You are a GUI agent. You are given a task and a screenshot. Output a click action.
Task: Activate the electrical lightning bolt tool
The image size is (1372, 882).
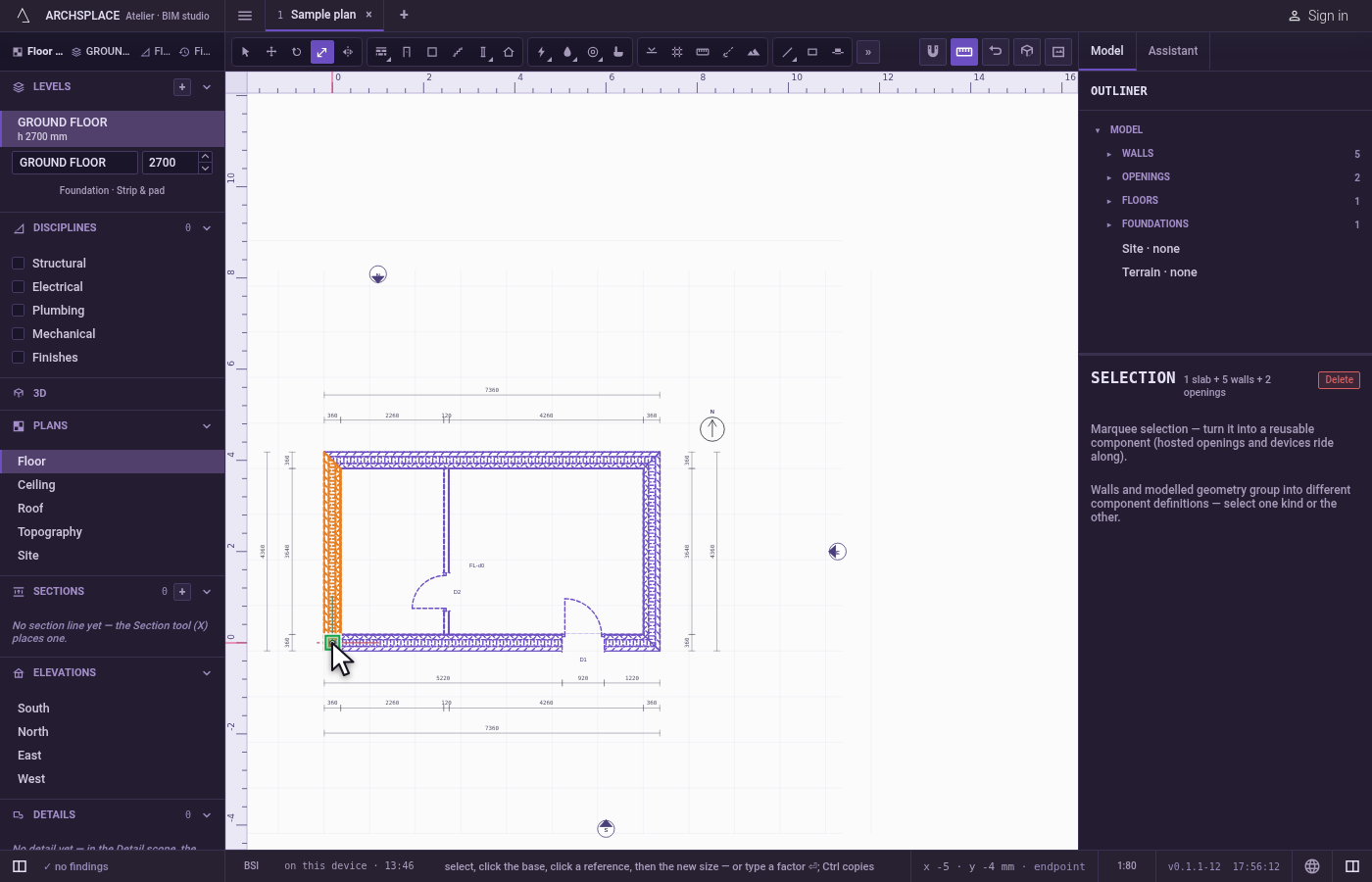tap(542, 52)
